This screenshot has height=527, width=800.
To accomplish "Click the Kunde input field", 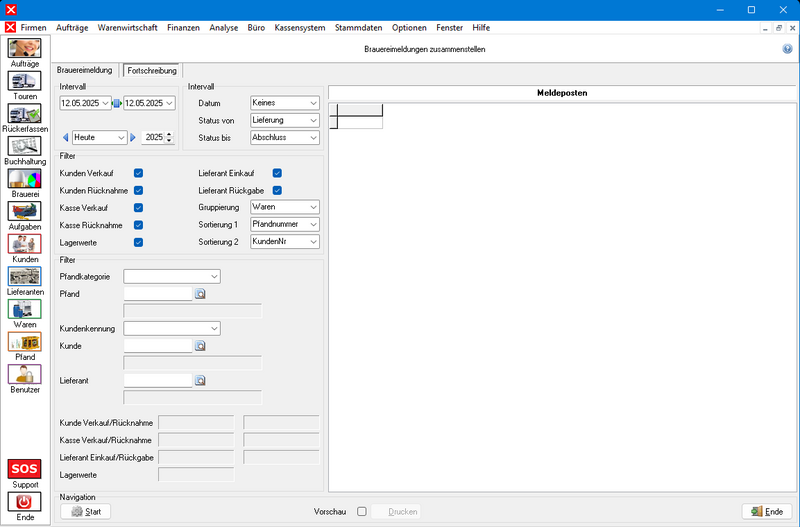I will (x=157, y=345).
